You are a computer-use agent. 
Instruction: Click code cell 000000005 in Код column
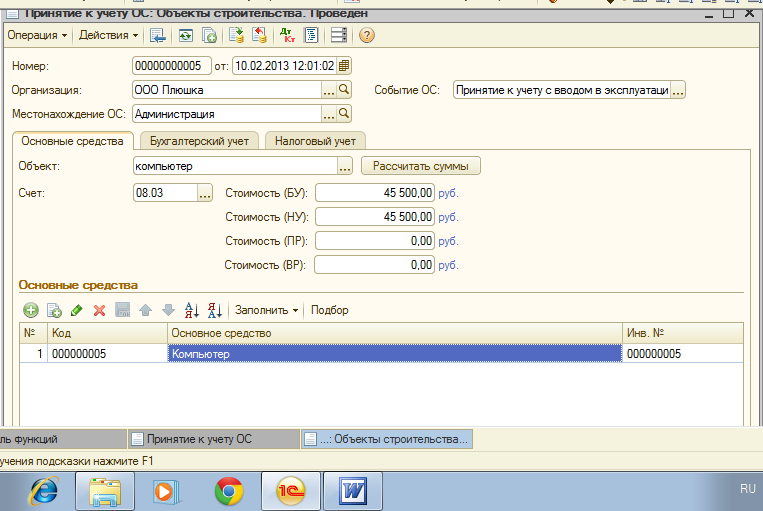point(107,354)
